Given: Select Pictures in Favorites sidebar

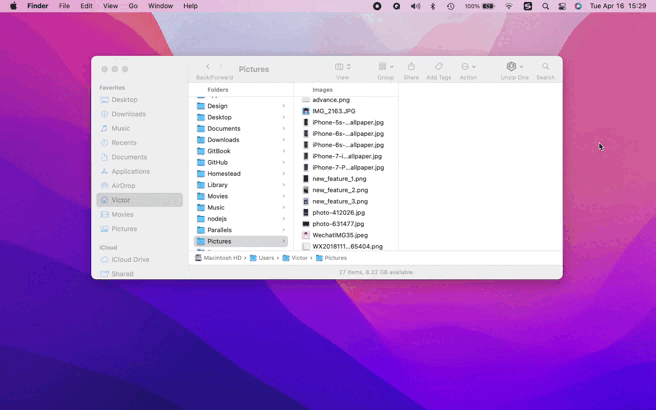Looking at the screenshot, I should coord(139,229).
